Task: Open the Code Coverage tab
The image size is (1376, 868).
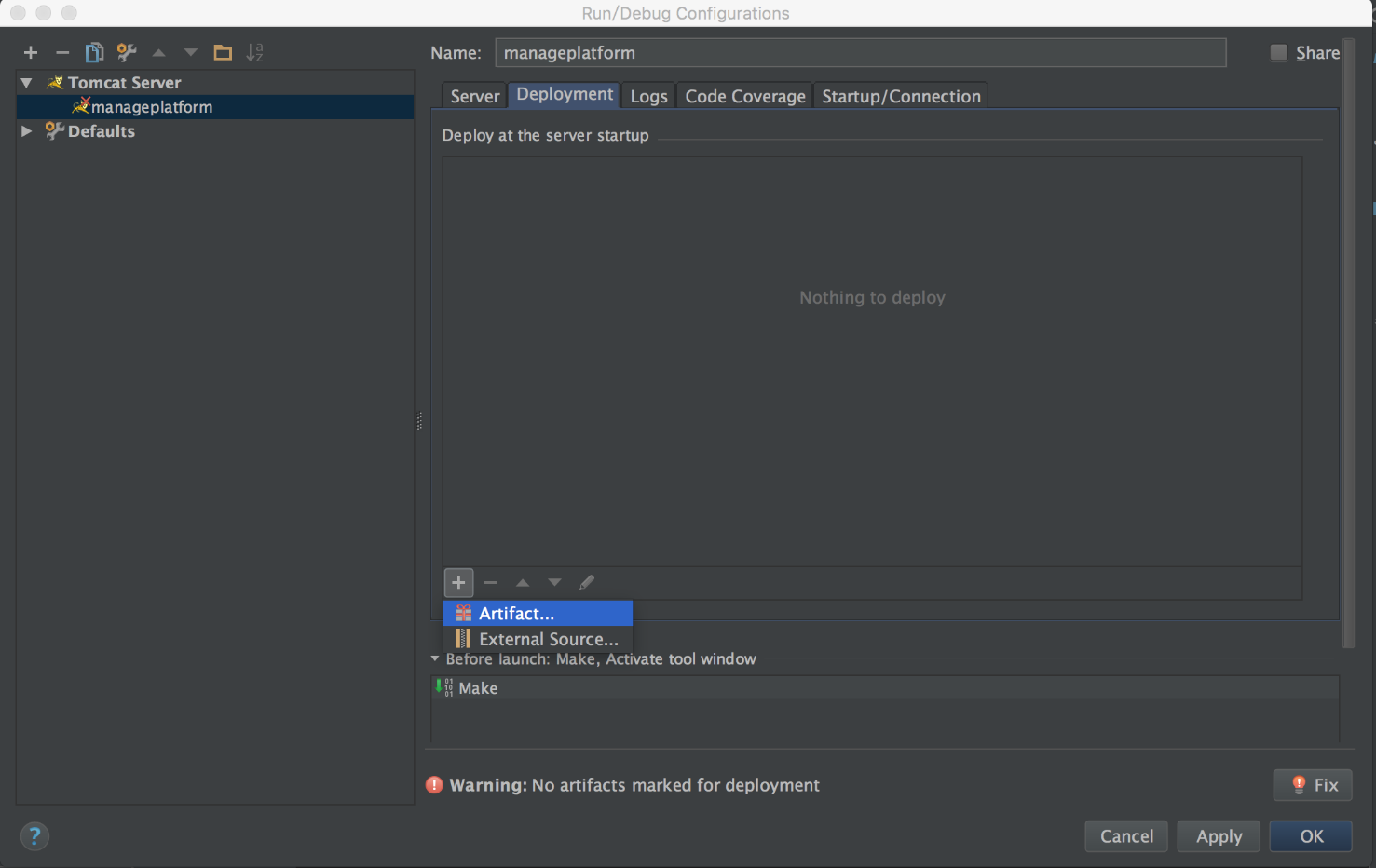Action: [745, 96]
